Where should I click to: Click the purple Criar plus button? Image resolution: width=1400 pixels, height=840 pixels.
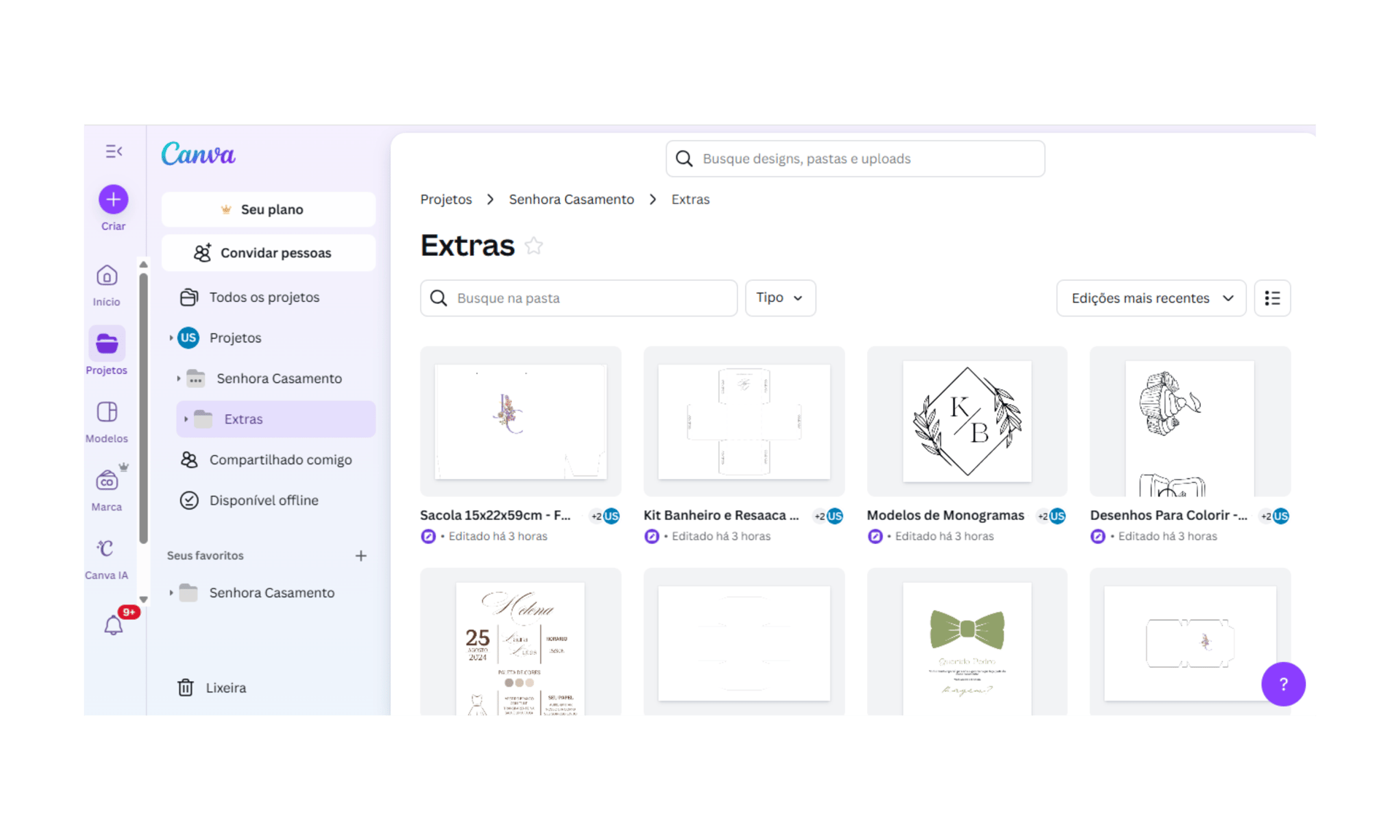(114, 199)
